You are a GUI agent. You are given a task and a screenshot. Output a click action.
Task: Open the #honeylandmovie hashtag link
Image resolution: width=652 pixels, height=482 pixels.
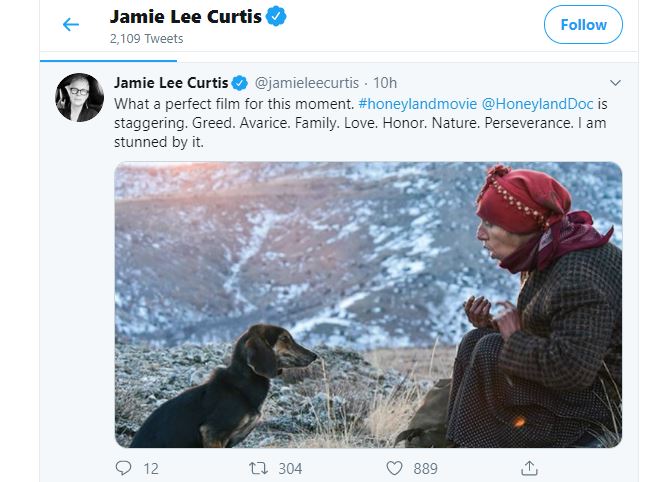[x=406, y=103]
